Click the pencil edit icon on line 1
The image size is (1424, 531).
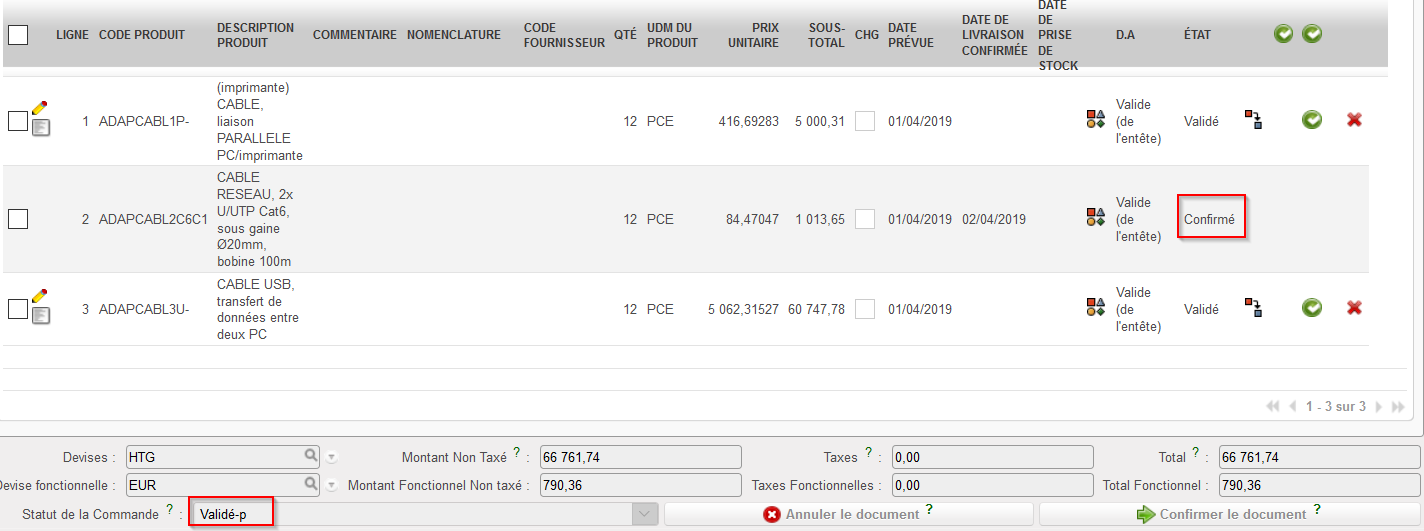point(40,107)
